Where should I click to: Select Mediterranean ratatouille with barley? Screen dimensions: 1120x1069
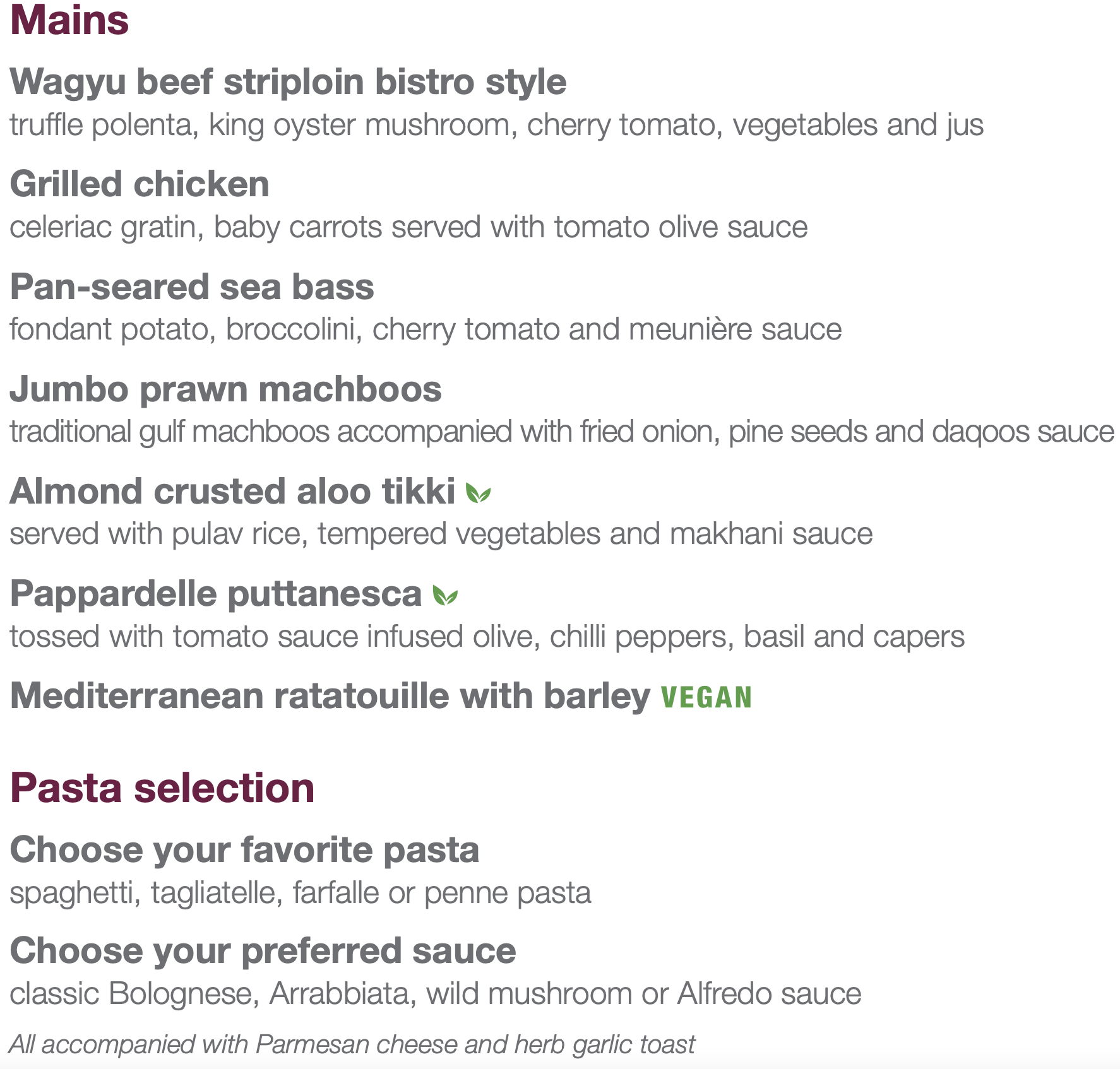pos(330,696)
